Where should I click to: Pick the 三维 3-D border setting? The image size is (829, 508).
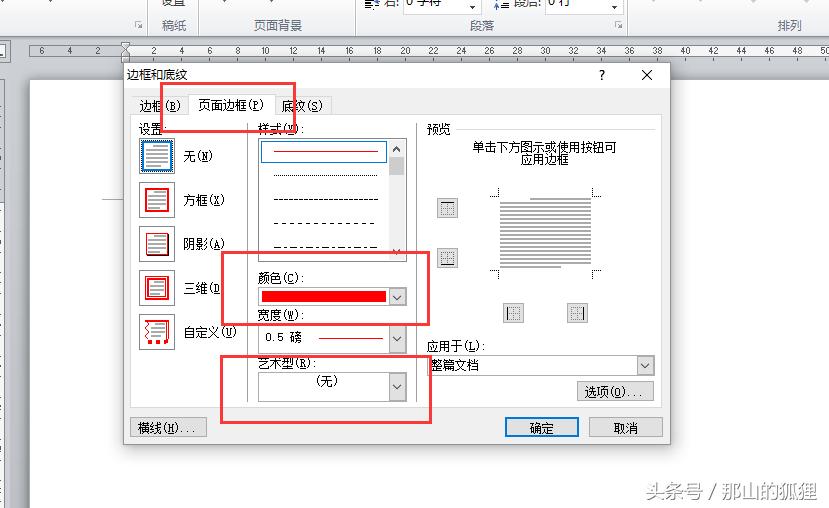[157, 288]
